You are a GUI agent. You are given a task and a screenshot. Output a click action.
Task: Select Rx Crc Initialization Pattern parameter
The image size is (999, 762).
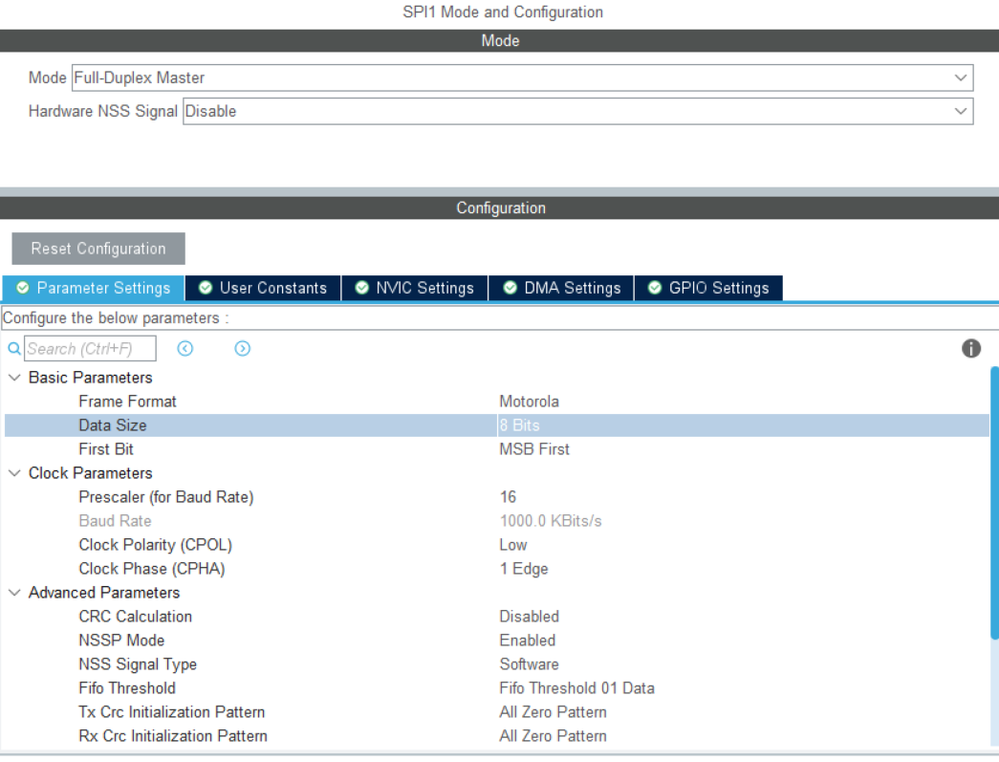173,736
